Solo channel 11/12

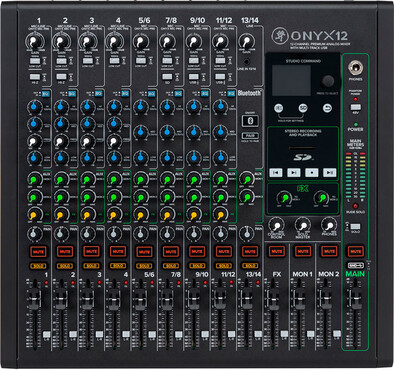tap(224, 266)
